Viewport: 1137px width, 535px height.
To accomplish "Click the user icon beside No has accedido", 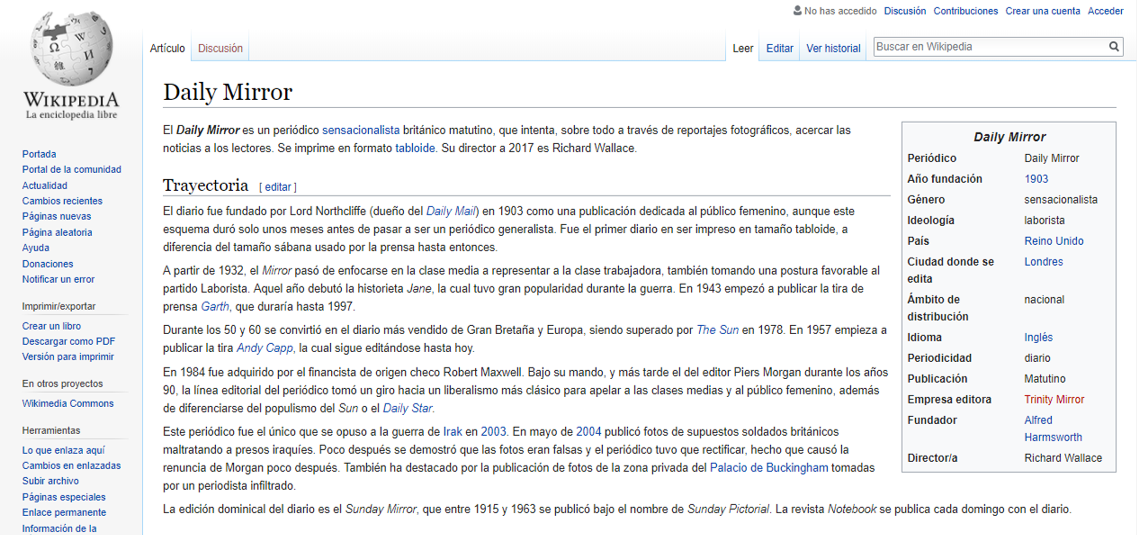I will [x=798, y=11].
